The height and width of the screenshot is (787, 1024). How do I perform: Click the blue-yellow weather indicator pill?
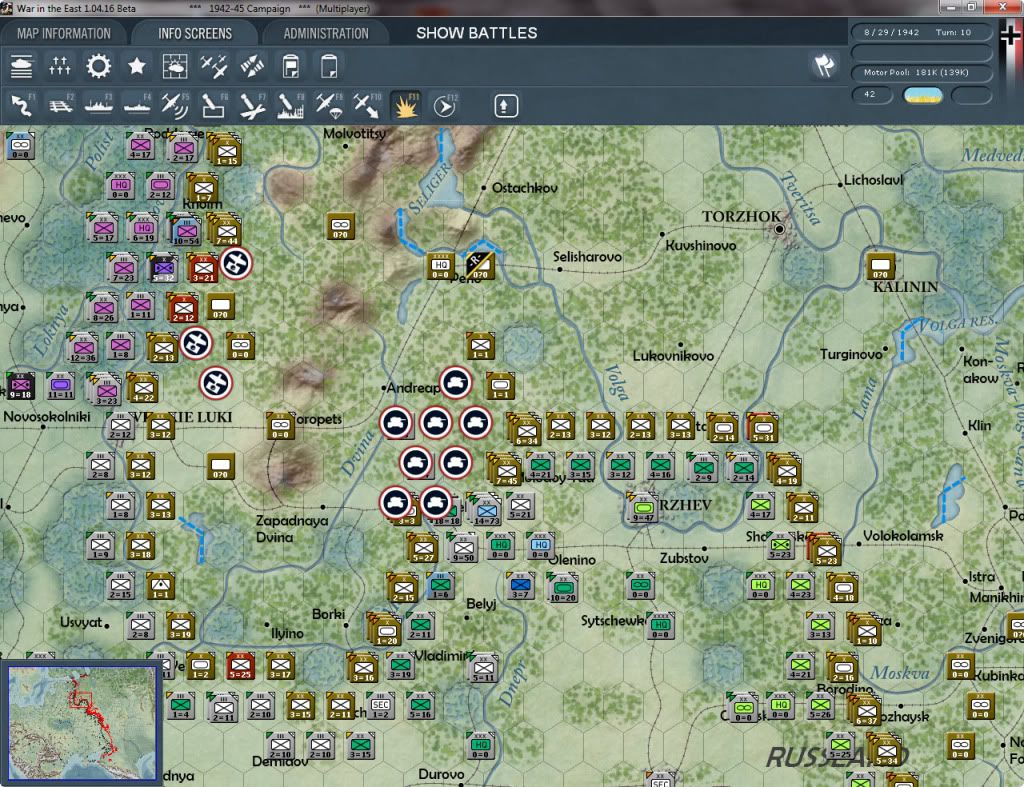tap(922, 95)
